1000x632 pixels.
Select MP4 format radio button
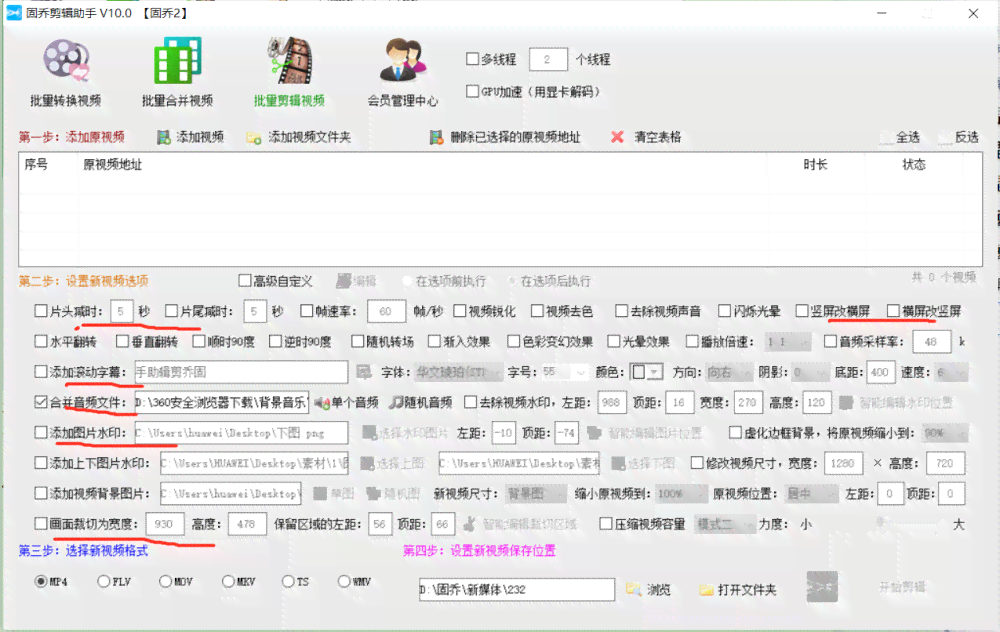tap(41, 582)
